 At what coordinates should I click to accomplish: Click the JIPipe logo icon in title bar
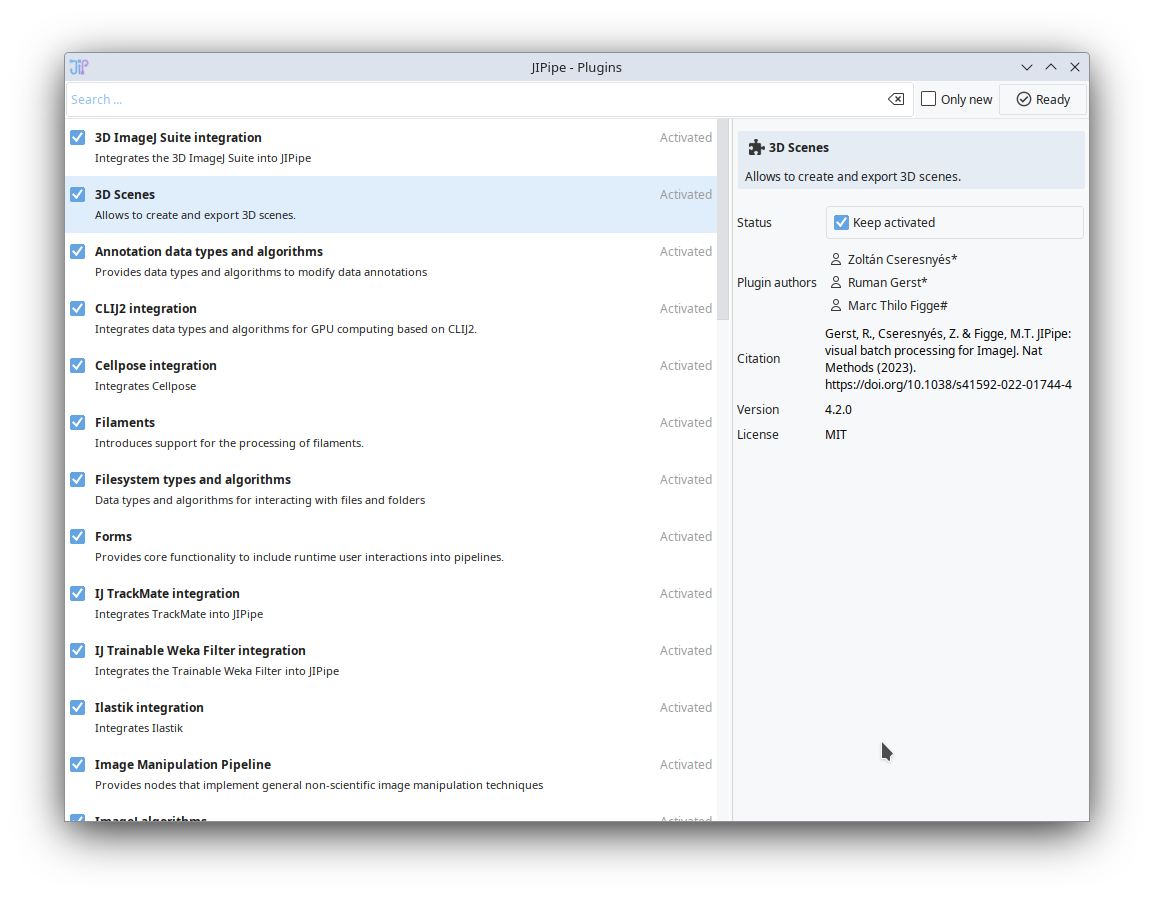(79, 67)
